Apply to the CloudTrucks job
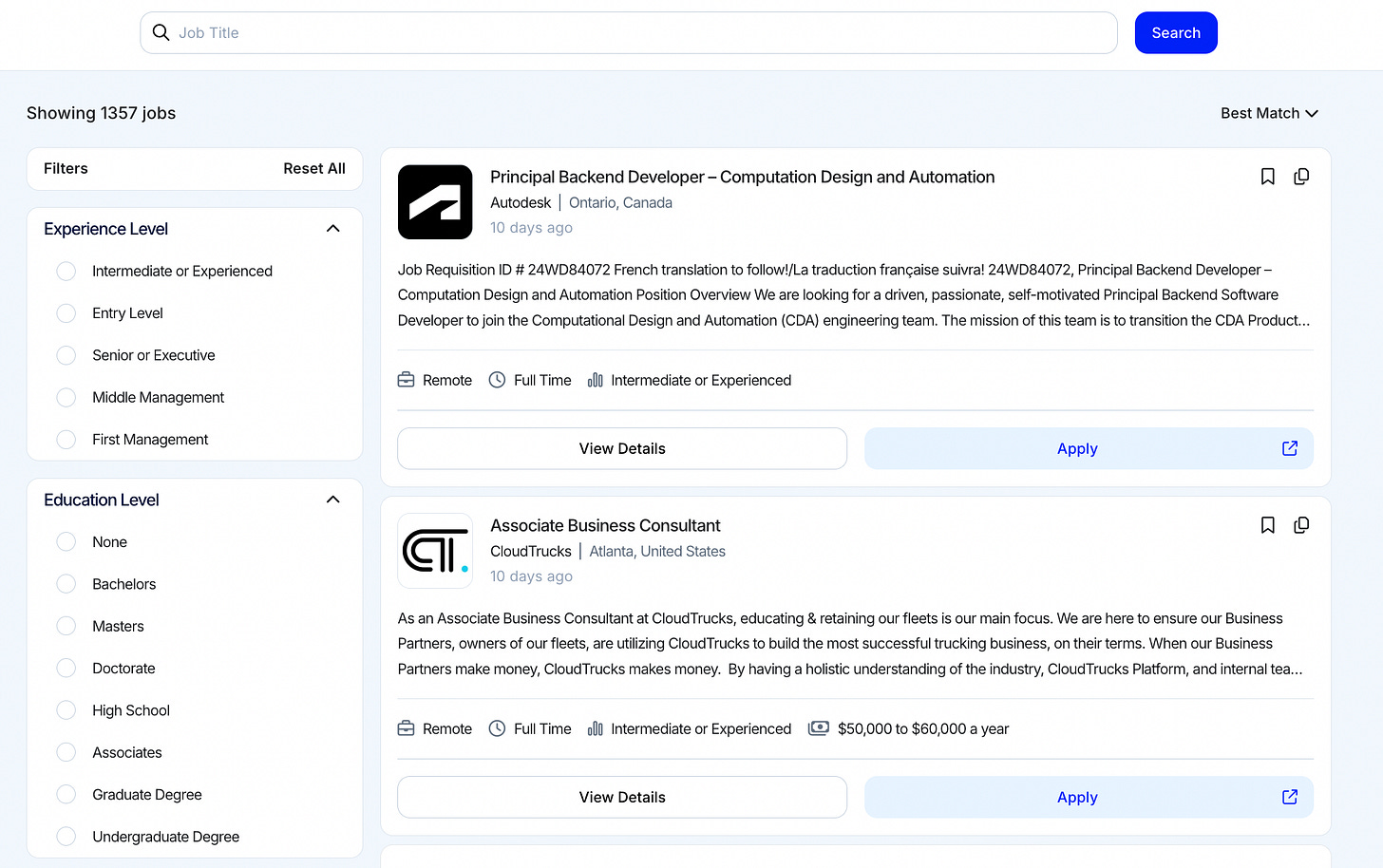The height and width of the screenshot is (868, 1383). point(1089,797)
